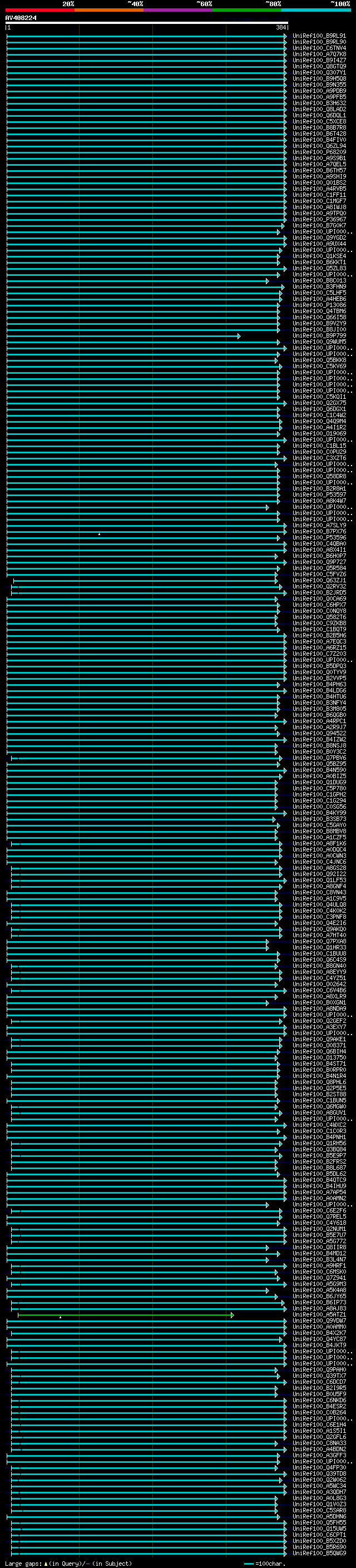Select hit label UniRef100_A5ATZ1
This screenshot has height=1568, width=356.
point(319,1315)
